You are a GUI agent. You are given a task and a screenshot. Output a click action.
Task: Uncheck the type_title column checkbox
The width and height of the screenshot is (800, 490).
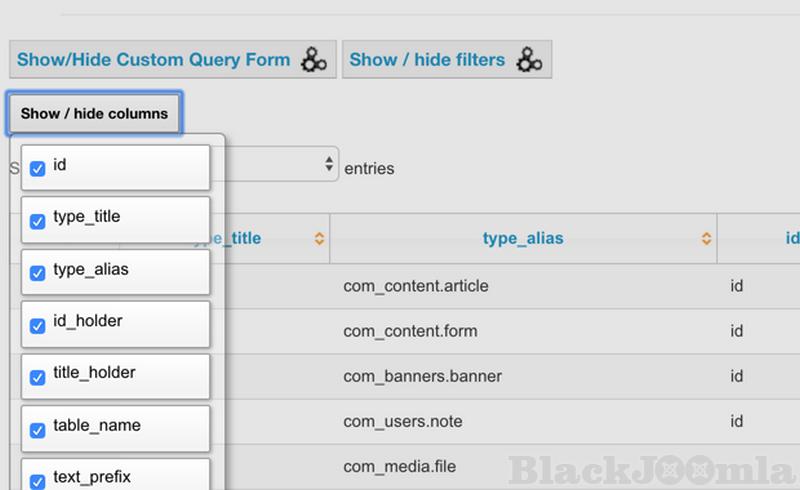point(38,221)
